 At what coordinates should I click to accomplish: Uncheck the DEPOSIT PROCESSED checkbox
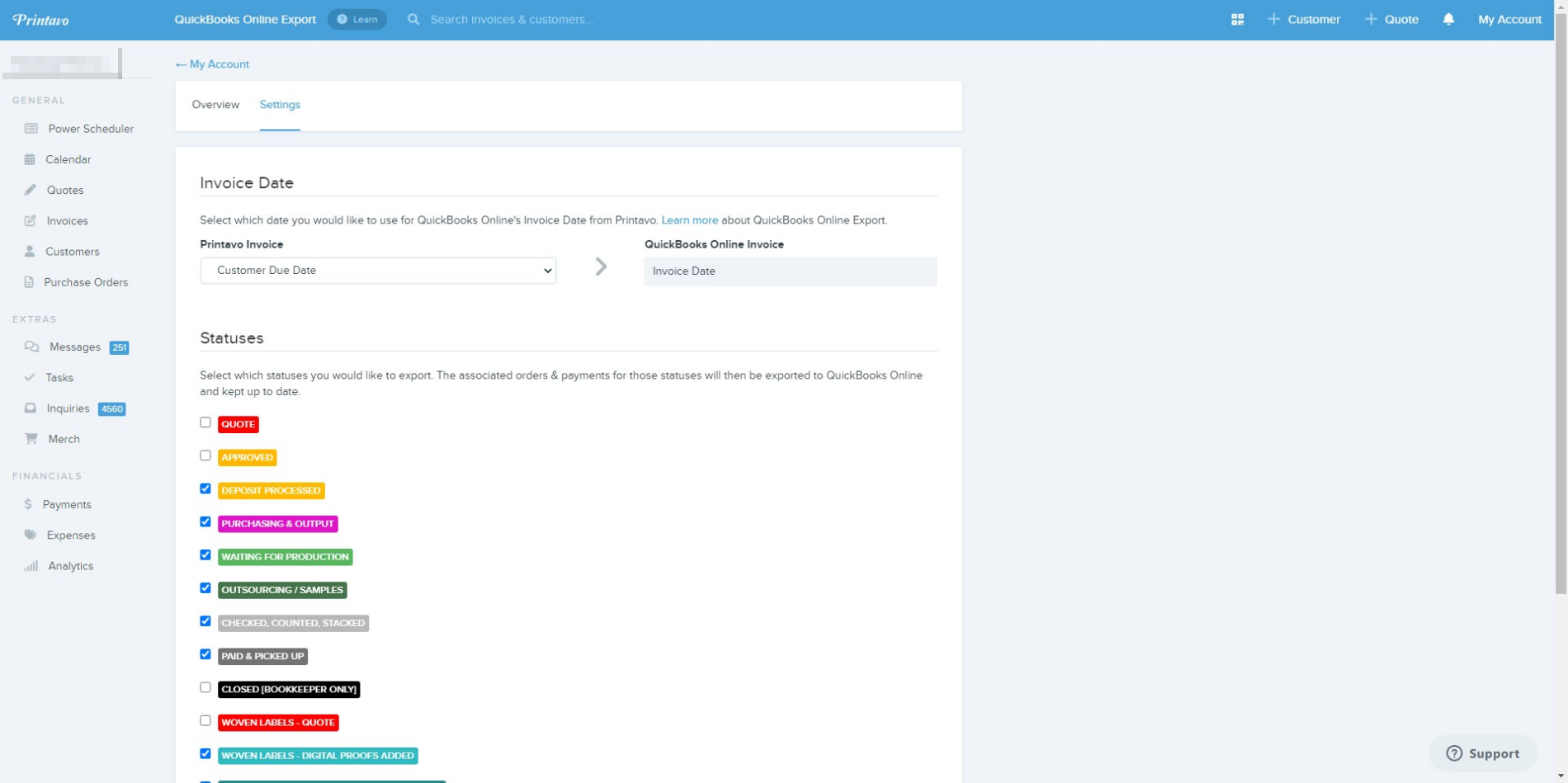205,488
